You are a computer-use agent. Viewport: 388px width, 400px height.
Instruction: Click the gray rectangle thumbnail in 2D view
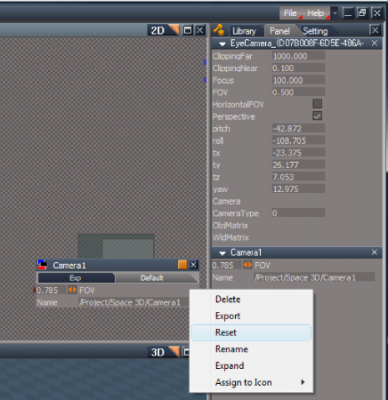116,246
